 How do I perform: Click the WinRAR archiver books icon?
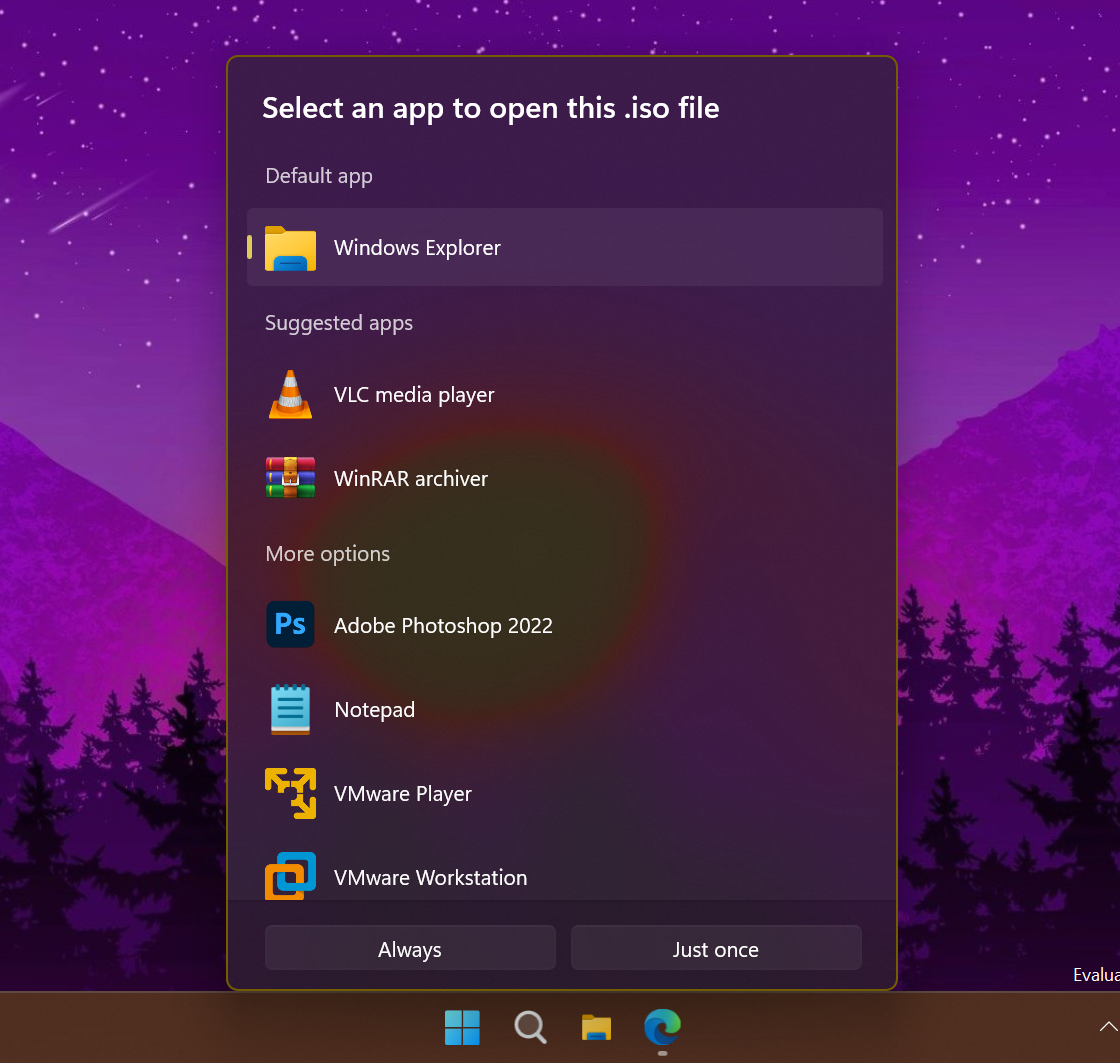click(290, 478)
